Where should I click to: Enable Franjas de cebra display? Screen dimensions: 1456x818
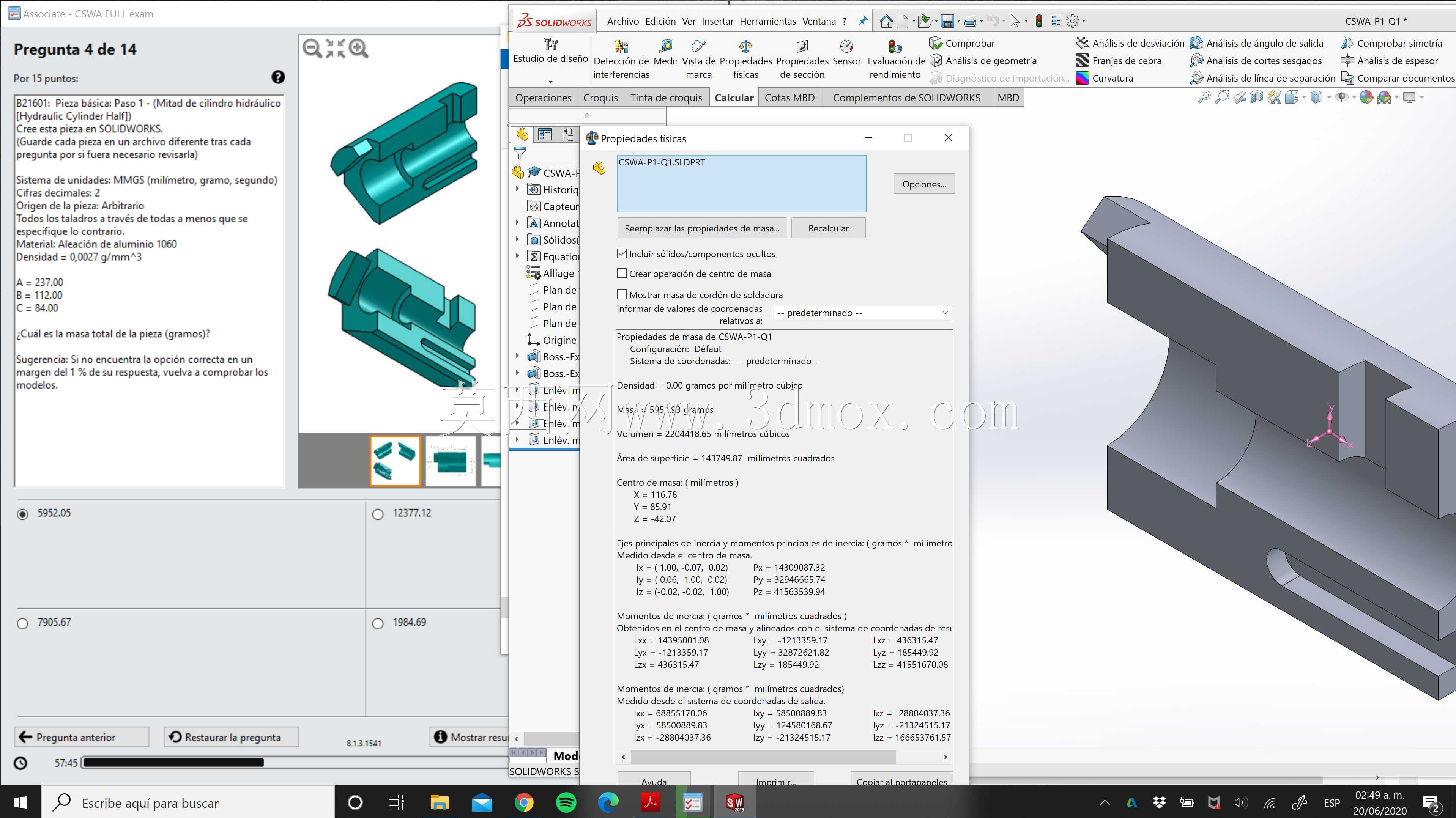(x=1119, y=60)
